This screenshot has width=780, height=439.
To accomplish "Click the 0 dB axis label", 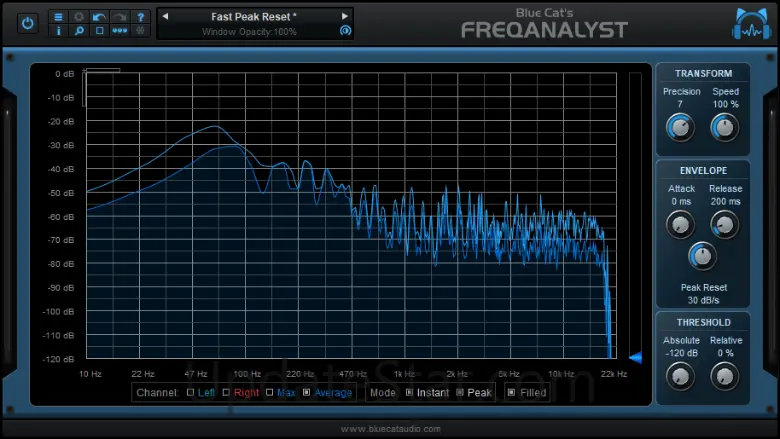I will pyautogui.click(x=64, y=74).
